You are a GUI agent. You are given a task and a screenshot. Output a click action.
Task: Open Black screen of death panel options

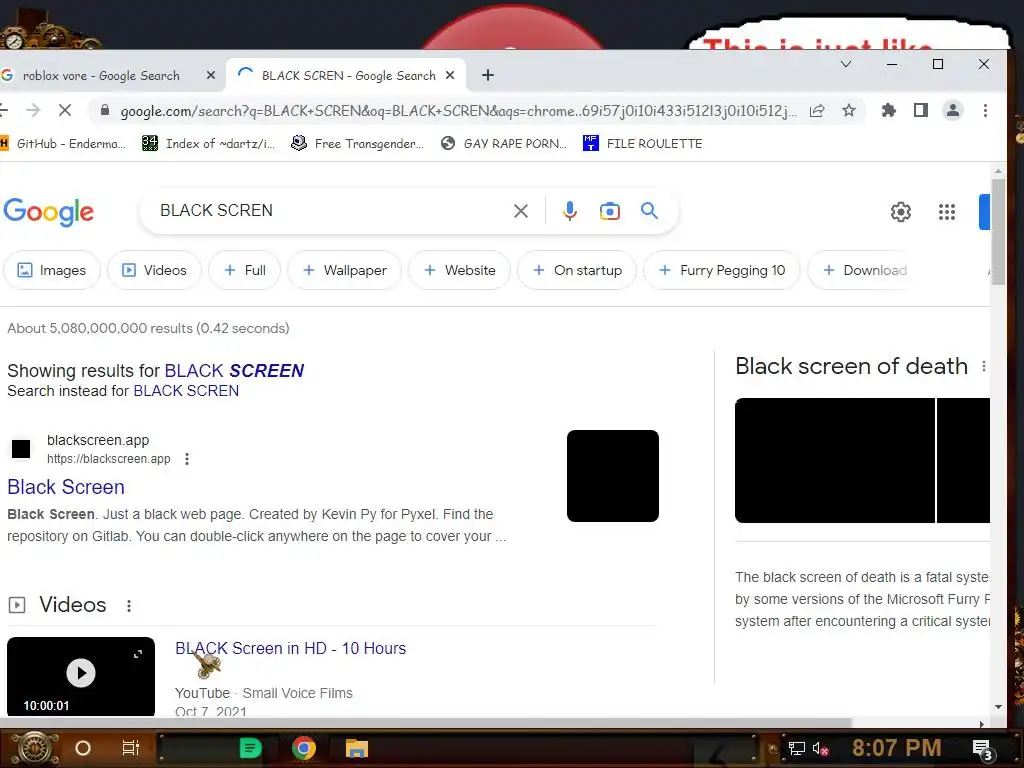pos(984,366)
